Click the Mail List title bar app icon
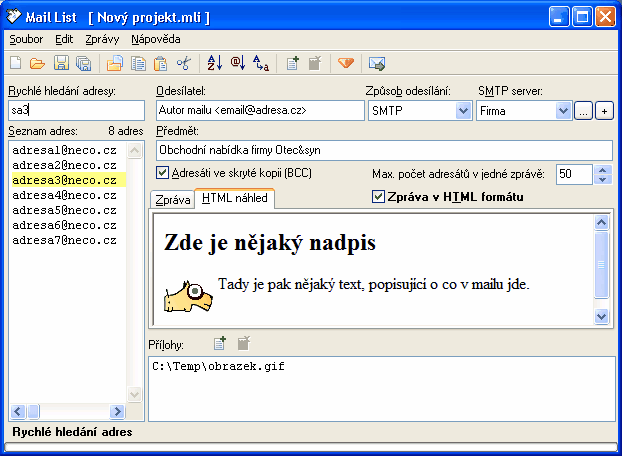 click(13, 16)
